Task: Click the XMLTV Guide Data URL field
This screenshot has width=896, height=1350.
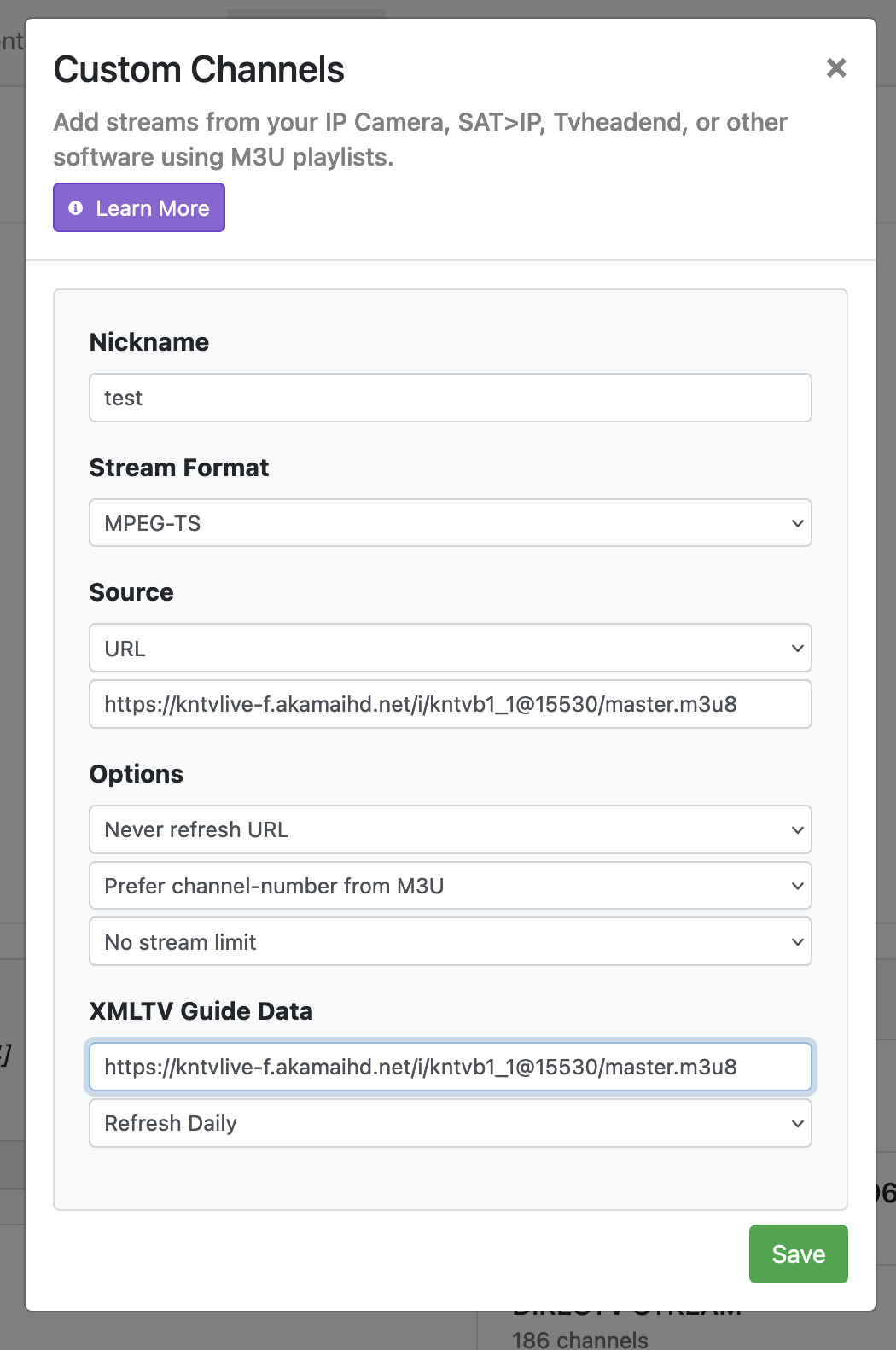Action: point(450,1067)
